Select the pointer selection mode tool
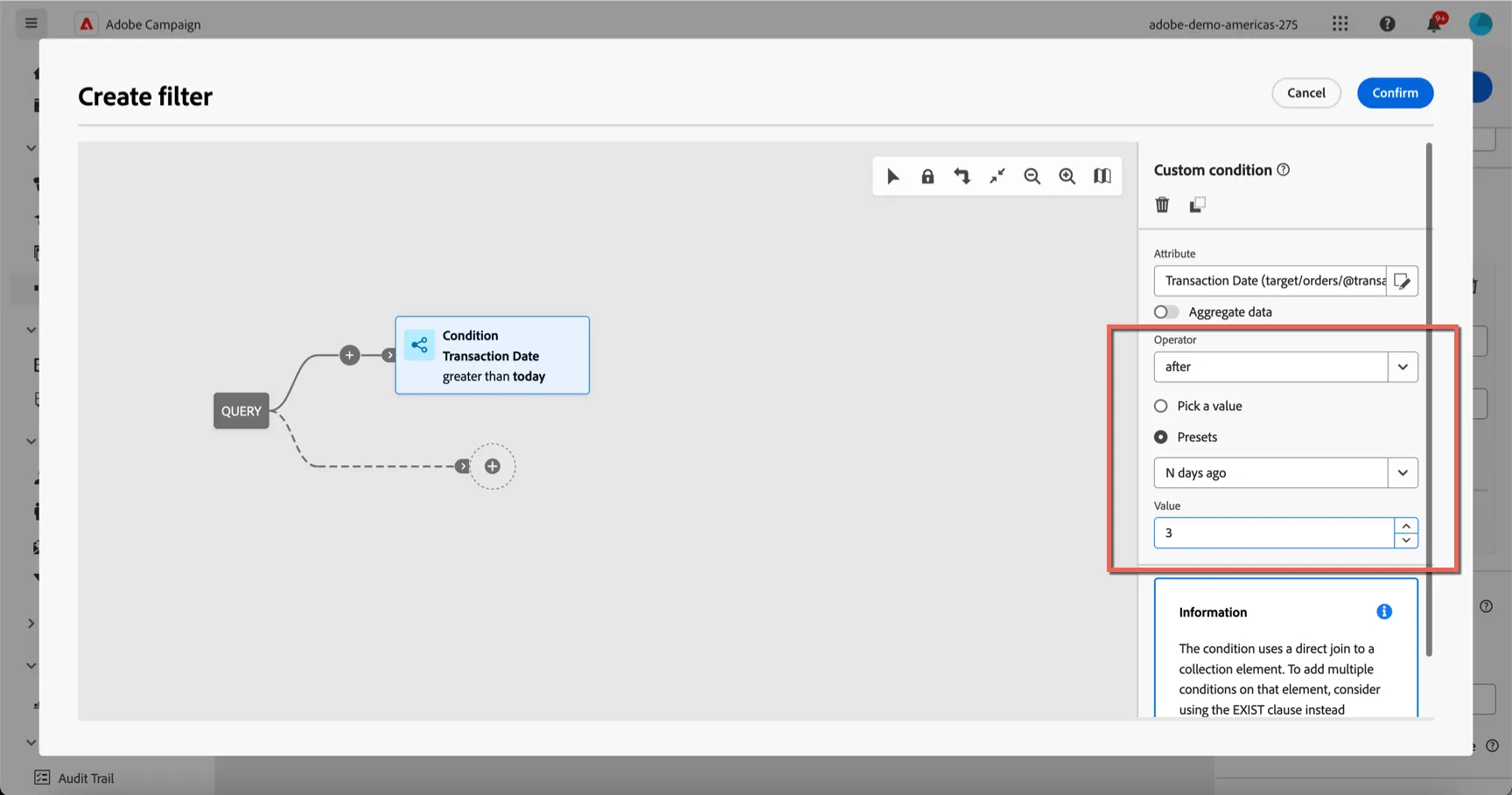Image resolution: width=1512 pixels, height=795 pixels. (x=892, y=177)
